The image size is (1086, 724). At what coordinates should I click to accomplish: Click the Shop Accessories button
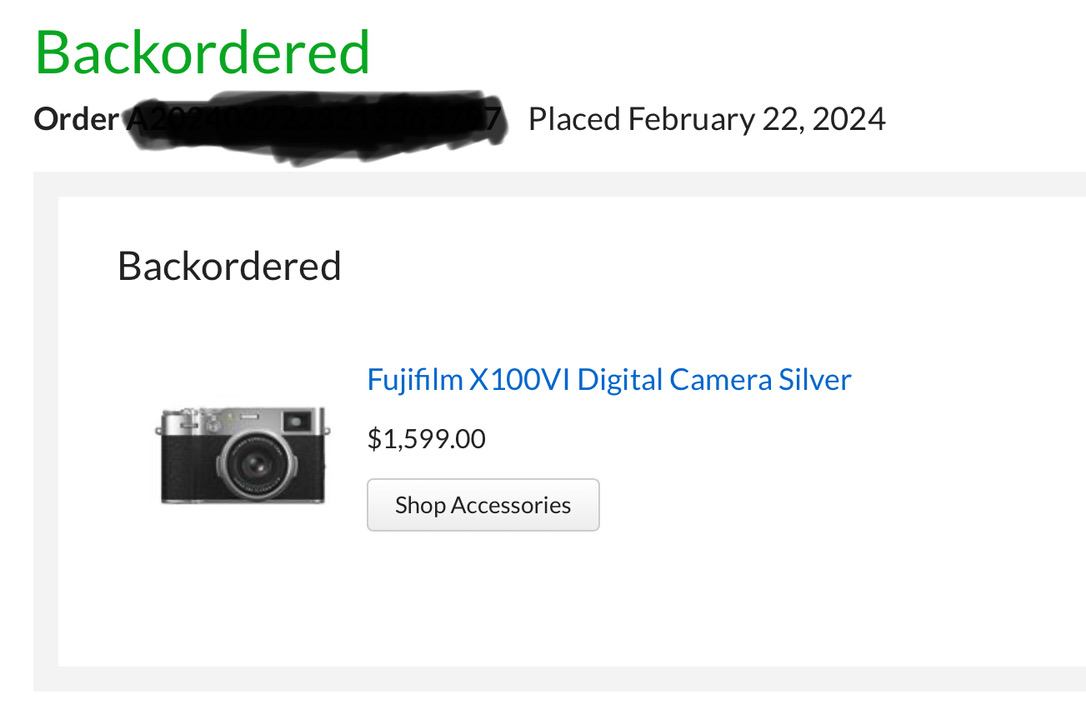(483, 505)
